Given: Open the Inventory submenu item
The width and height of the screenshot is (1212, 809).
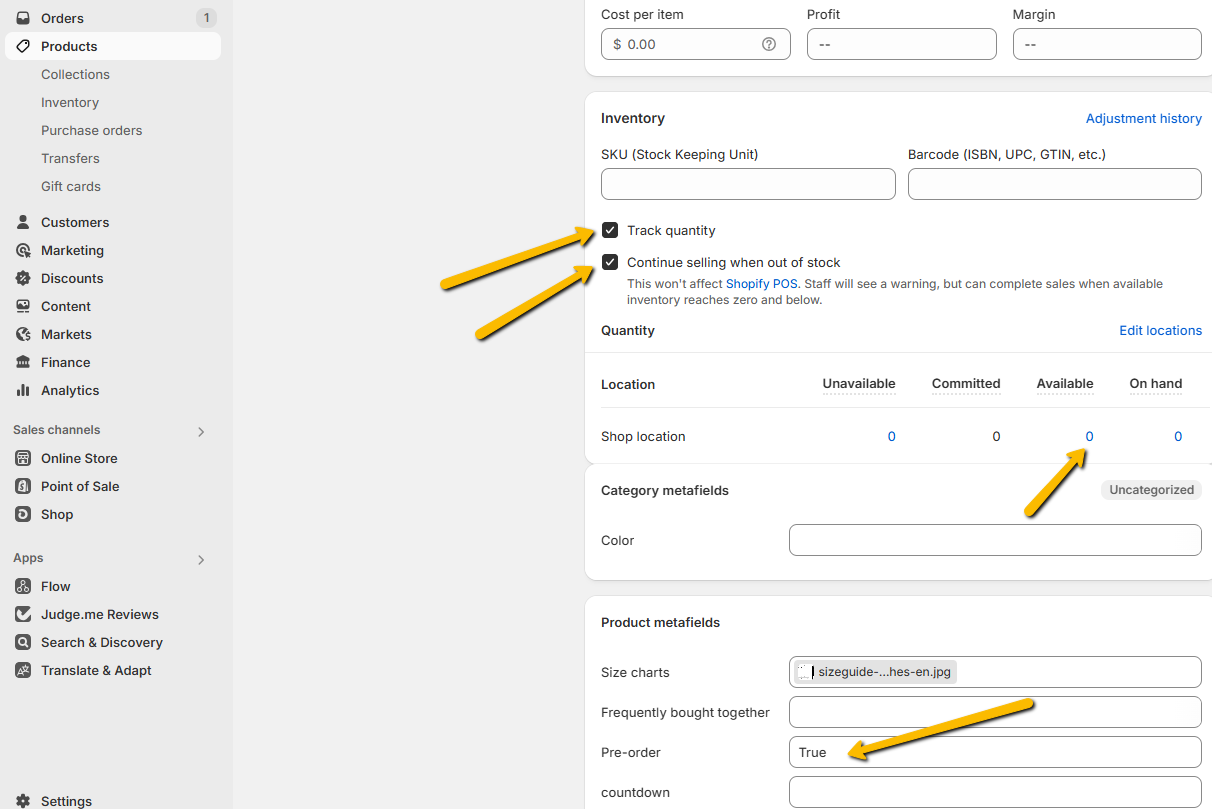Looking at the screenshot, I should 70,102.
